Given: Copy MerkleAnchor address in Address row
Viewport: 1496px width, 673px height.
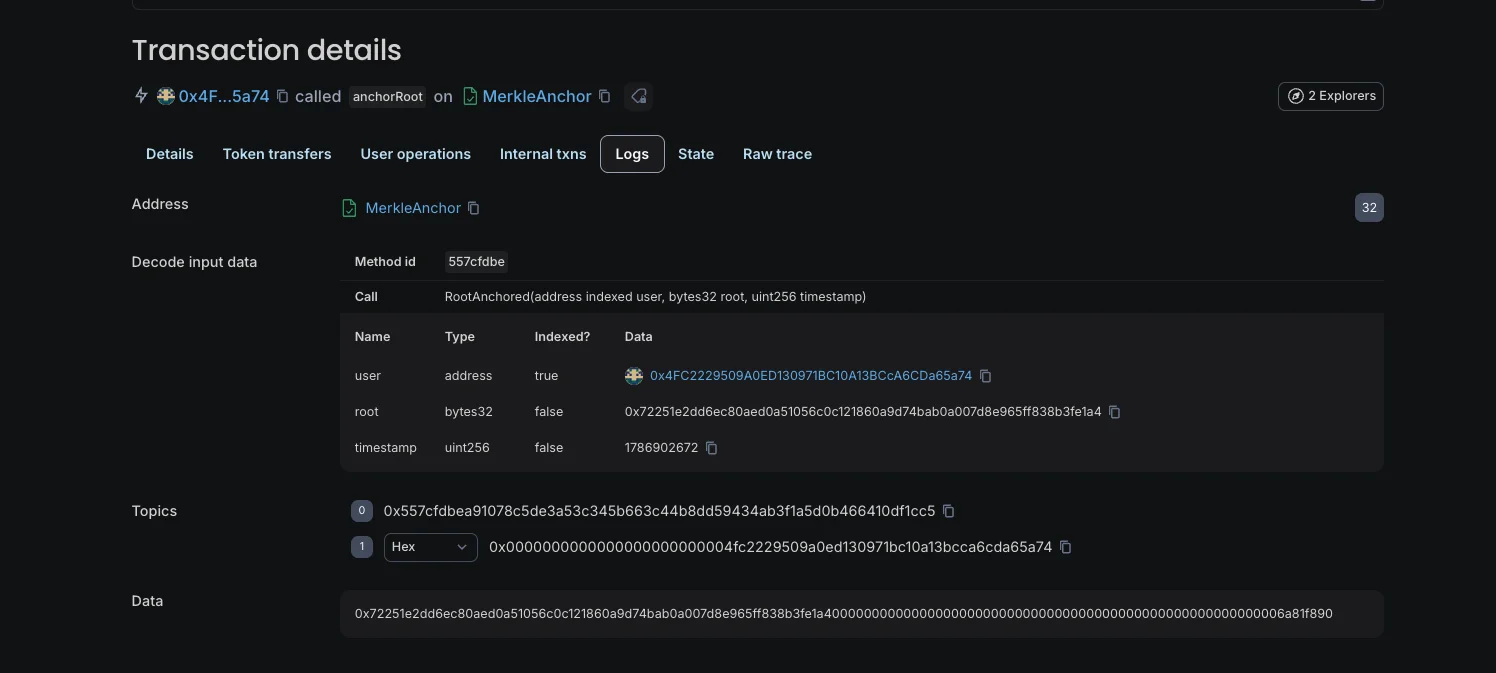Looking at the screenshot, I should coord(474,208).
